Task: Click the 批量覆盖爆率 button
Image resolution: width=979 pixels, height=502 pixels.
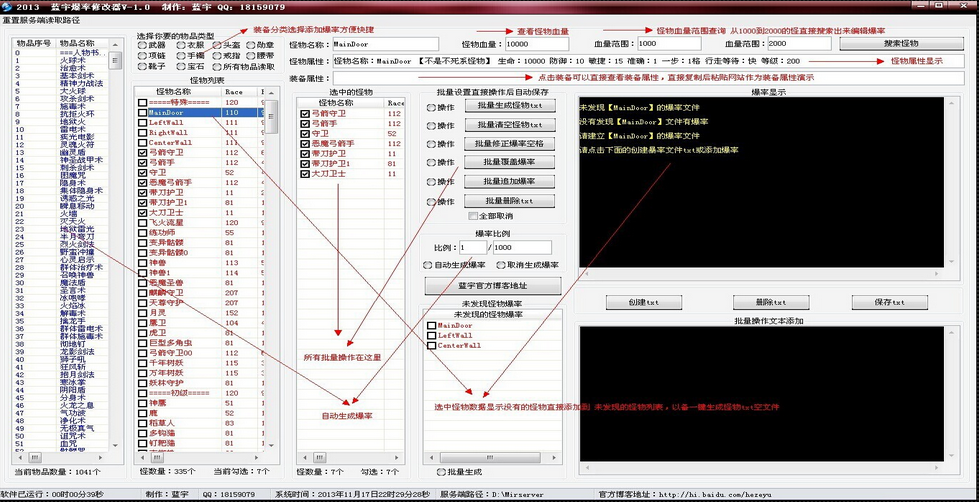Action: (509, 162)
